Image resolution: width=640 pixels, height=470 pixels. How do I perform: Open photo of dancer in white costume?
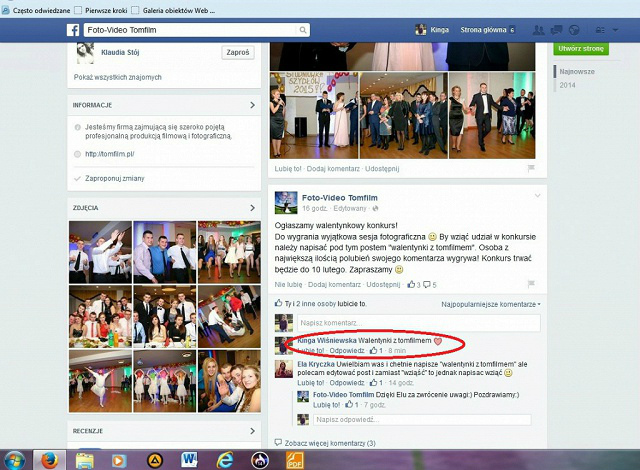pos(100,381)
